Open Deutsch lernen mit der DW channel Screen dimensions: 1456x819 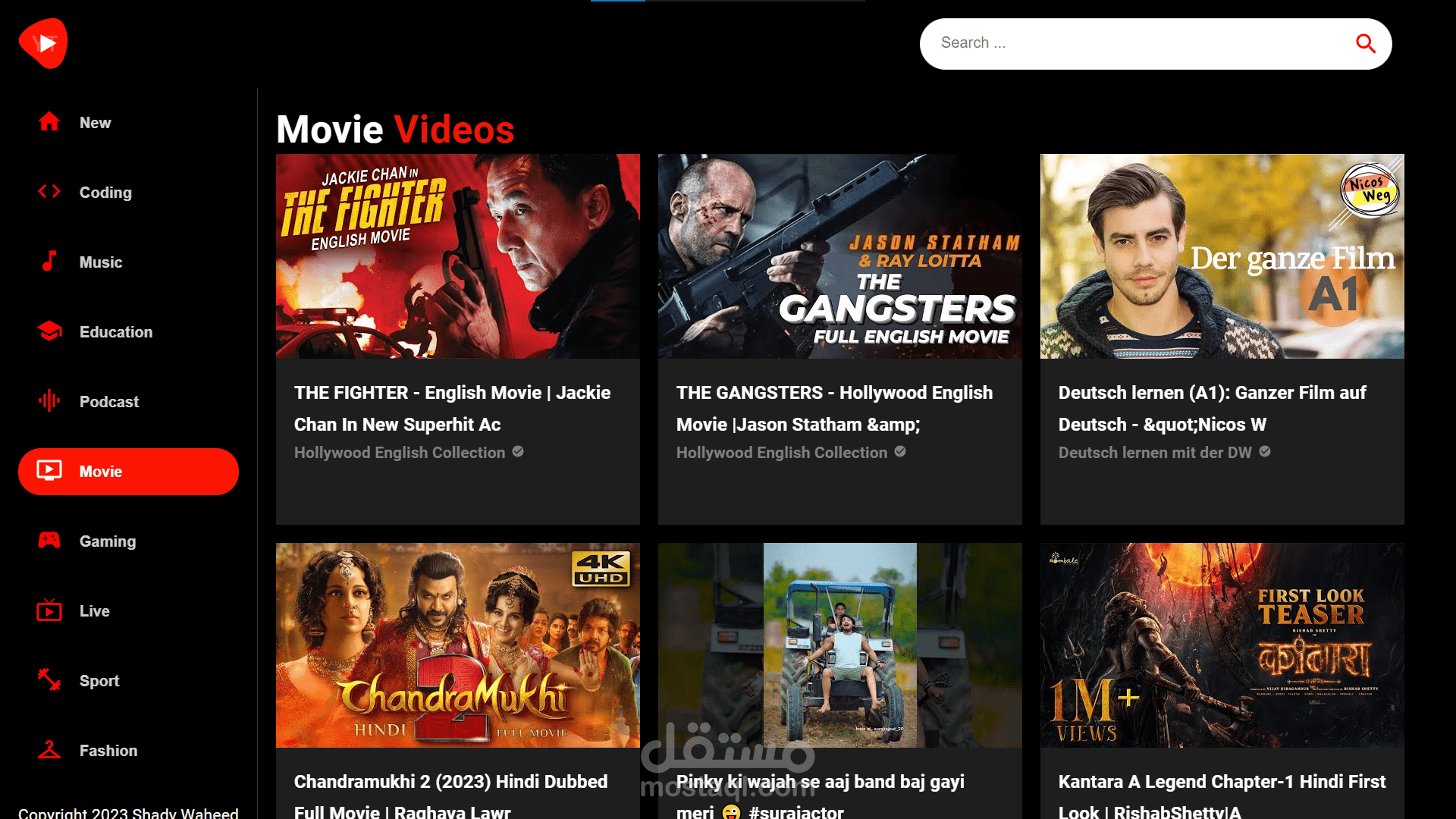pyautogui.click(x=1155, y=453)
